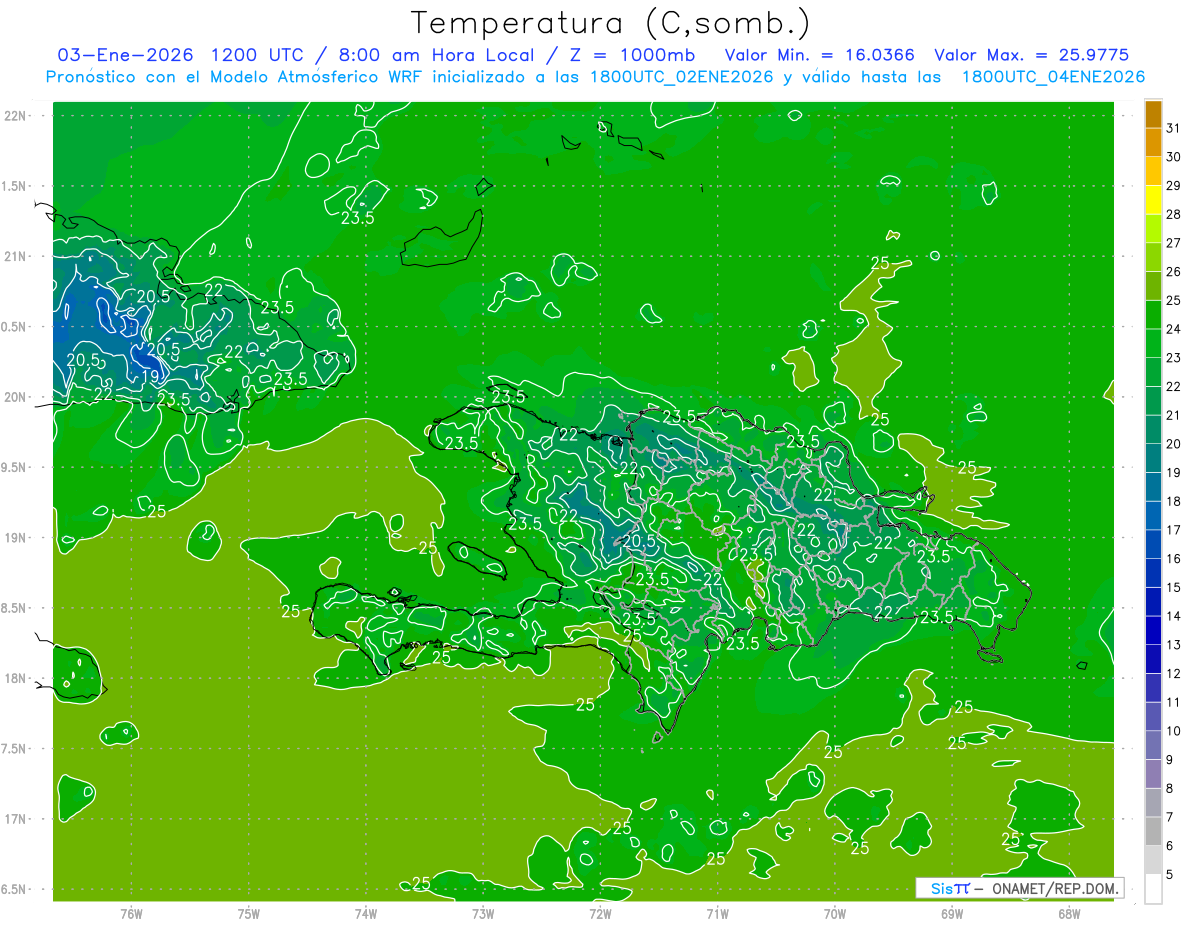Click the '19N' latitude axis label

tap(15, 537)
